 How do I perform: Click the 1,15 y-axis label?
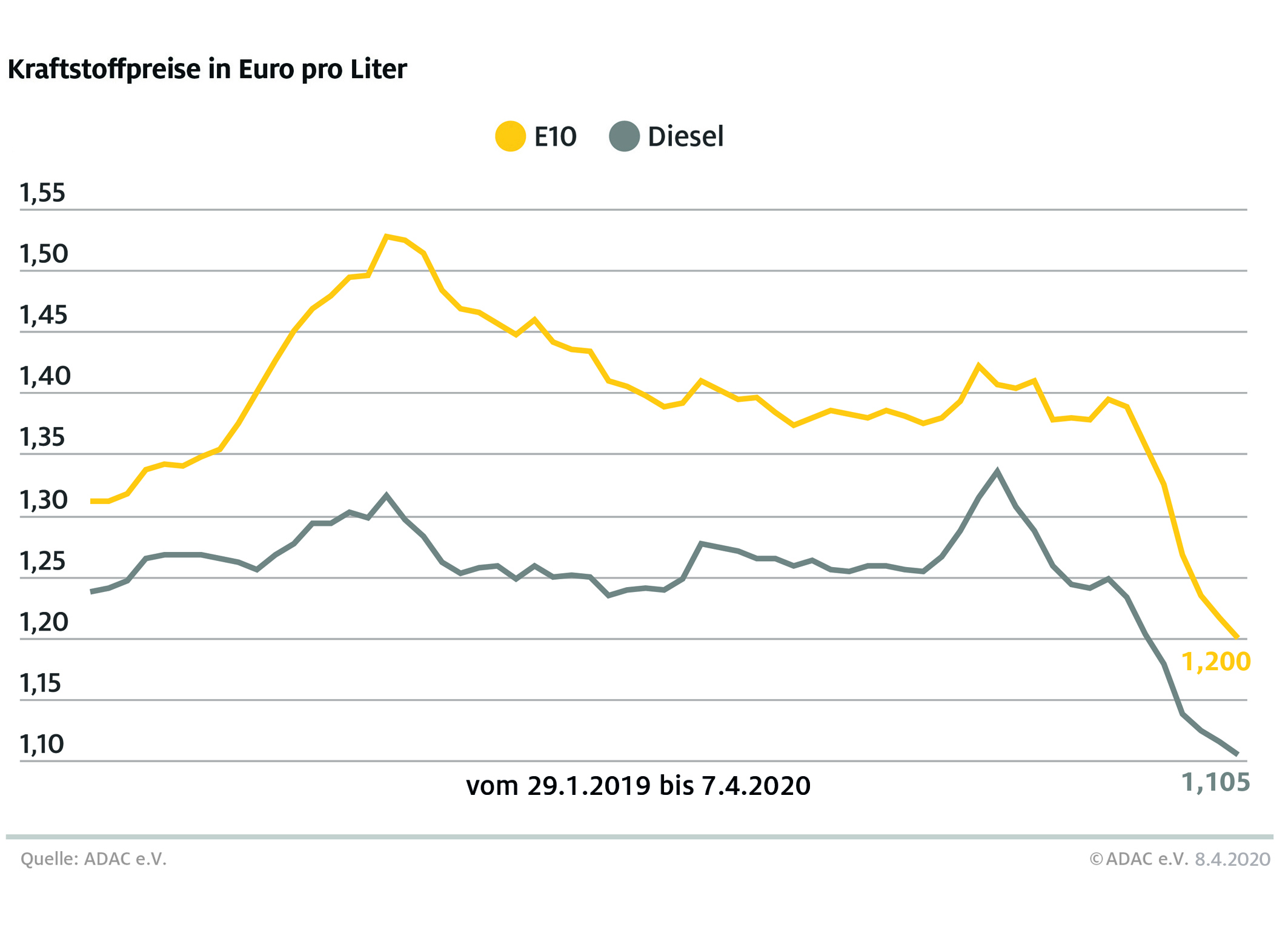pos(41,684)
